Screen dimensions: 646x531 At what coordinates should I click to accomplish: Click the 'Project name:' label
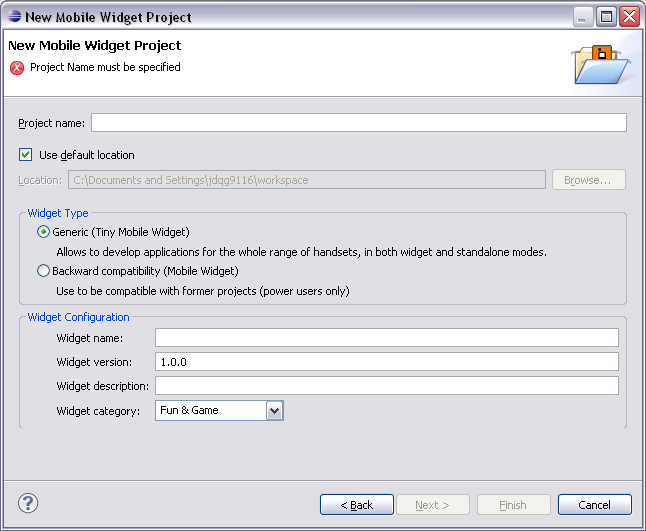click(x=51, y=123)
